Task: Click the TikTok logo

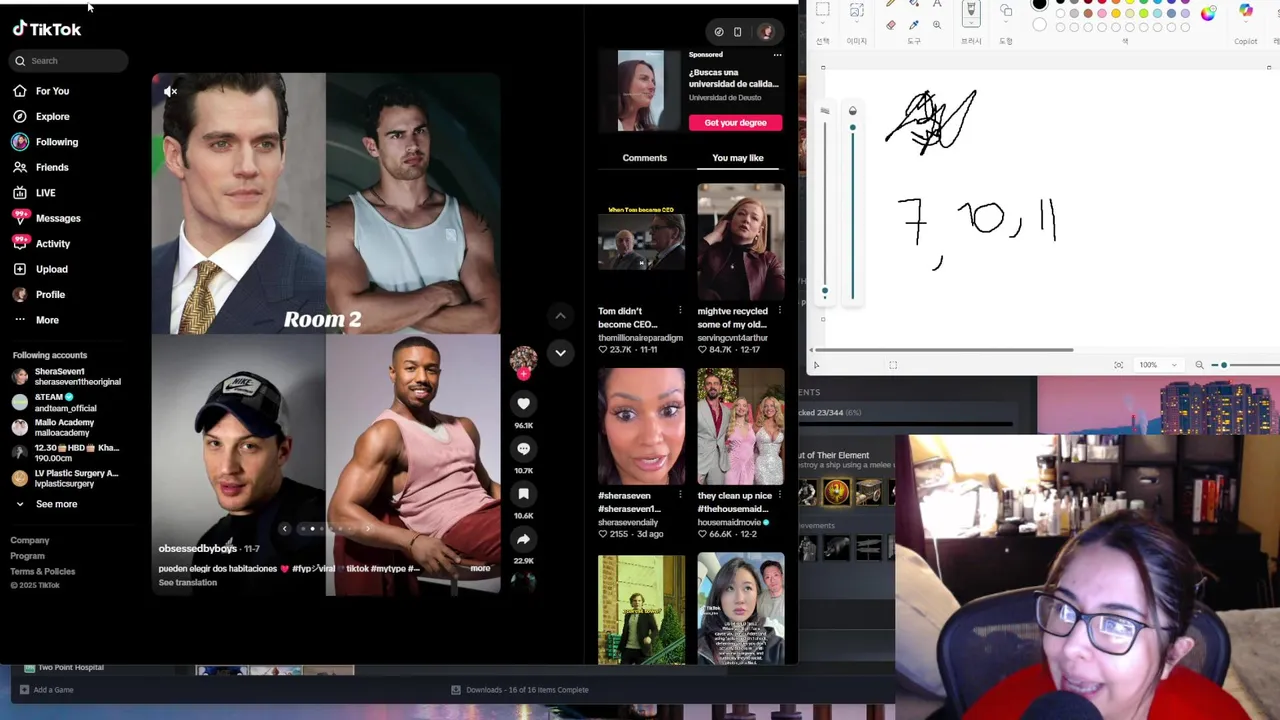Action: tap(47, 29)
